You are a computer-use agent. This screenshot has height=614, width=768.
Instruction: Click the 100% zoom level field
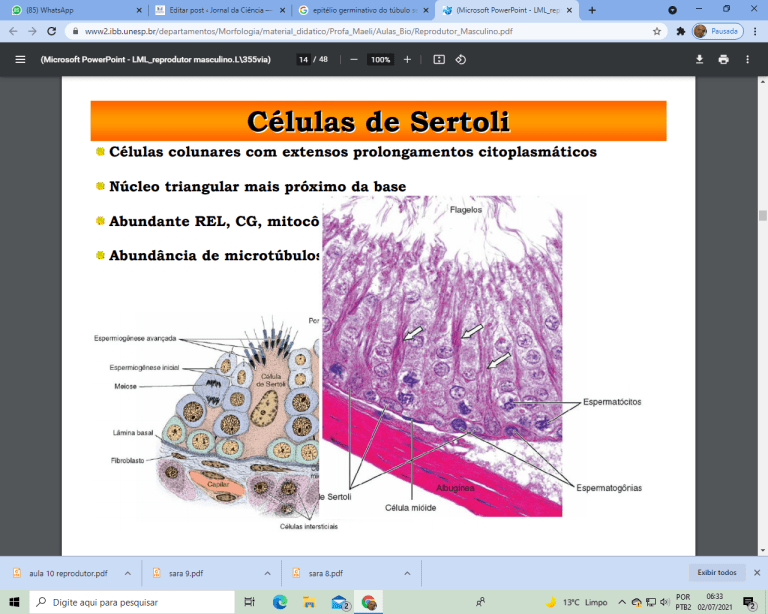click(x=381, y=60)
